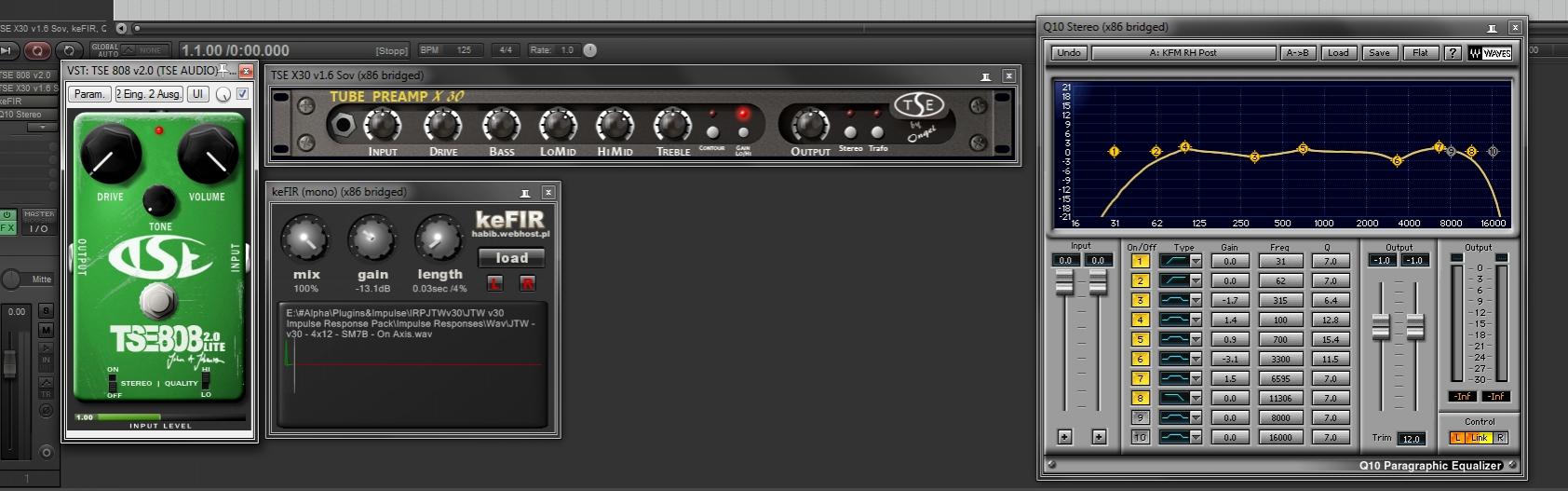Open filter type dropdown for Q10 band 8
Image resolution: width=1568 pixels, height=491 pixels.
1196,399
